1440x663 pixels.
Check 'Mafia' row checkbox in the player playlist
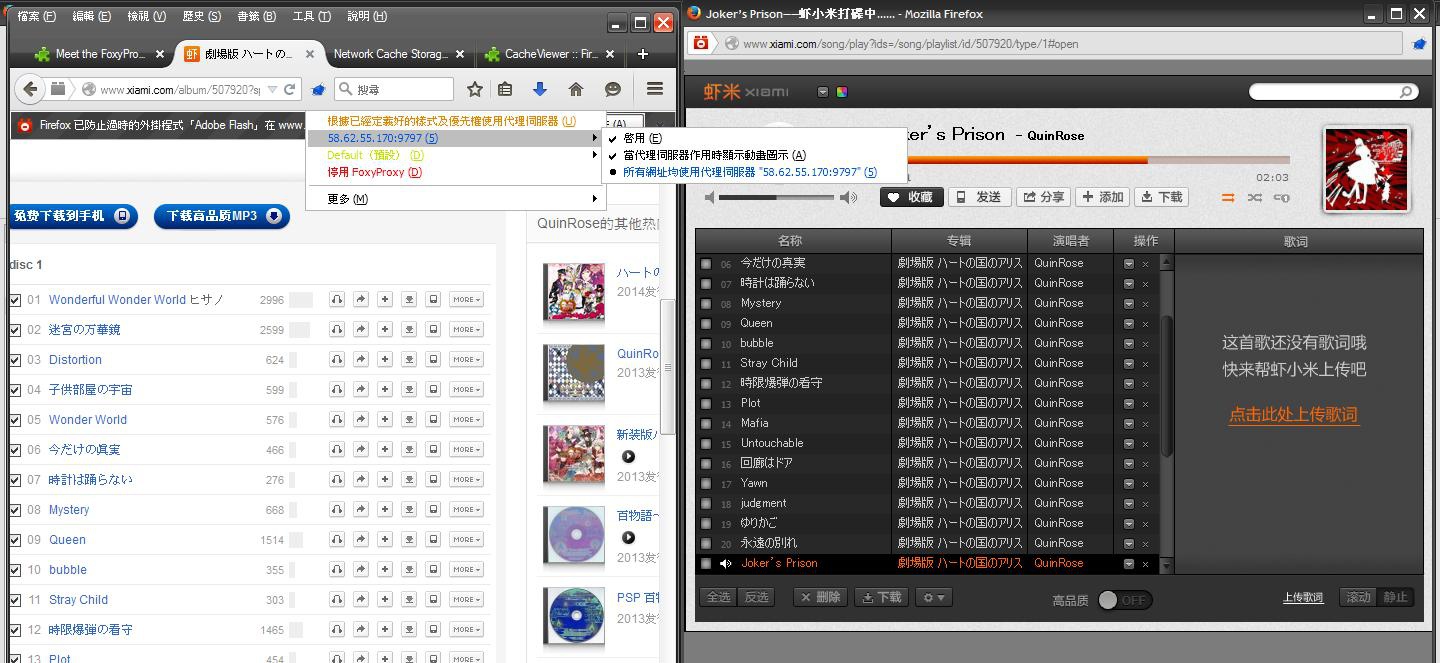tap(706, 423)
